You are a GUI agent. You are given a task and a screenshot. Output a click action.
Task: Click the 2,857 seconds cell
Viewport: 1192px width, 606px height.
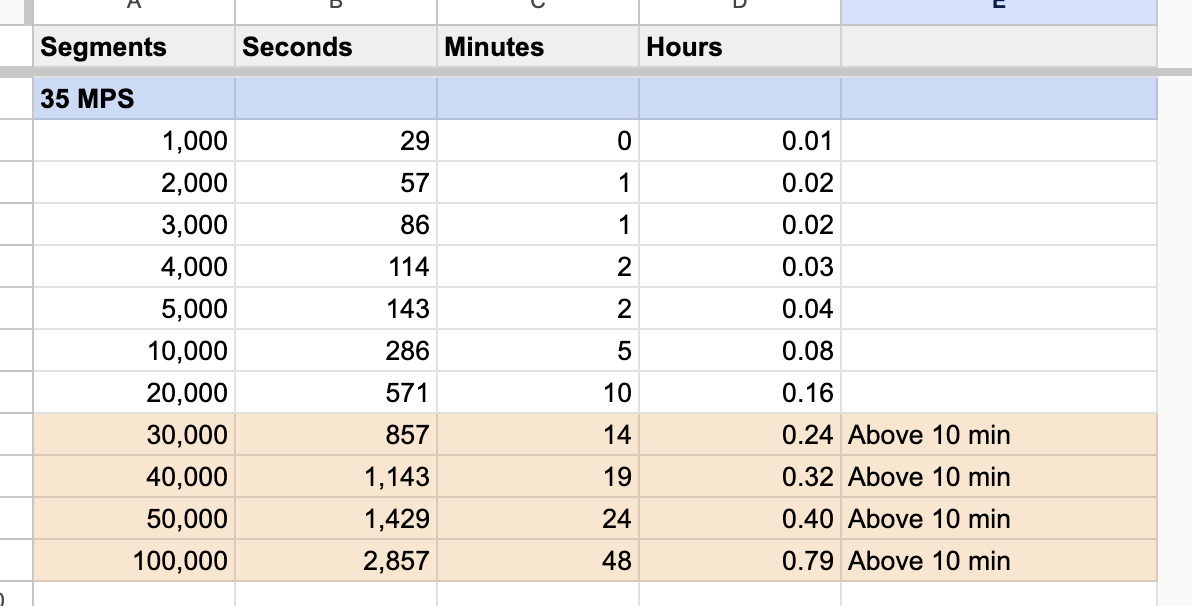point(336,561)
